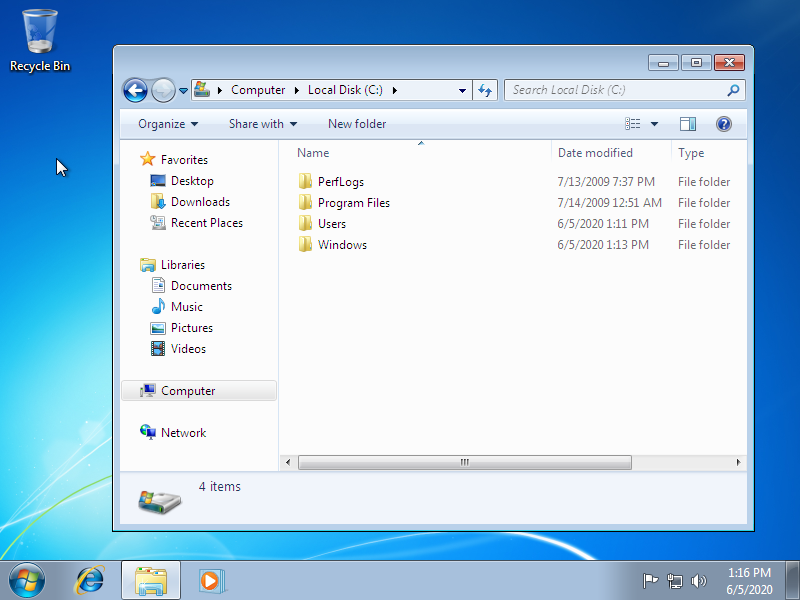Open Downloads under Favorites
Viewport: 800px width, 600px height.
200,202
